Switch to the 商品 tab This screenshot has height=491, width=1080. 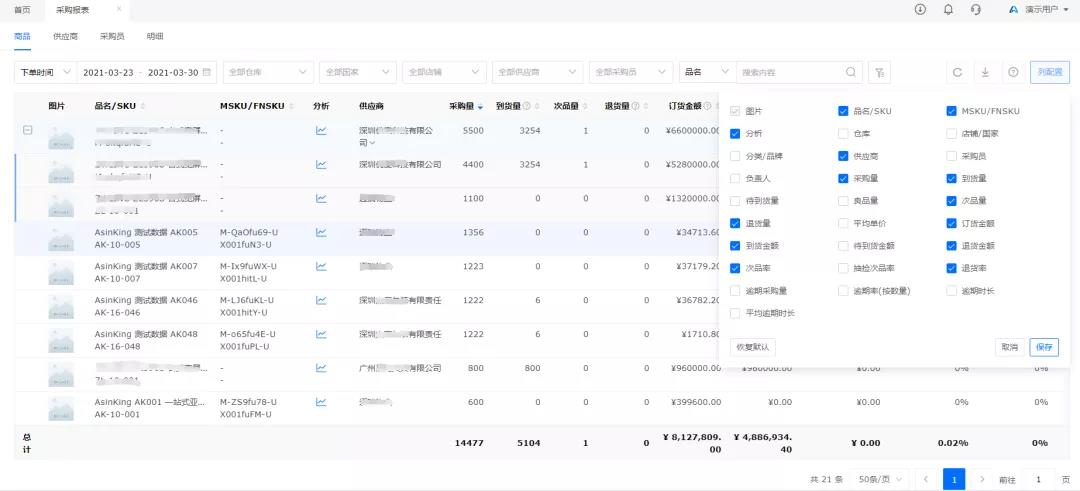pyautogui.click(x=22, y=36)
